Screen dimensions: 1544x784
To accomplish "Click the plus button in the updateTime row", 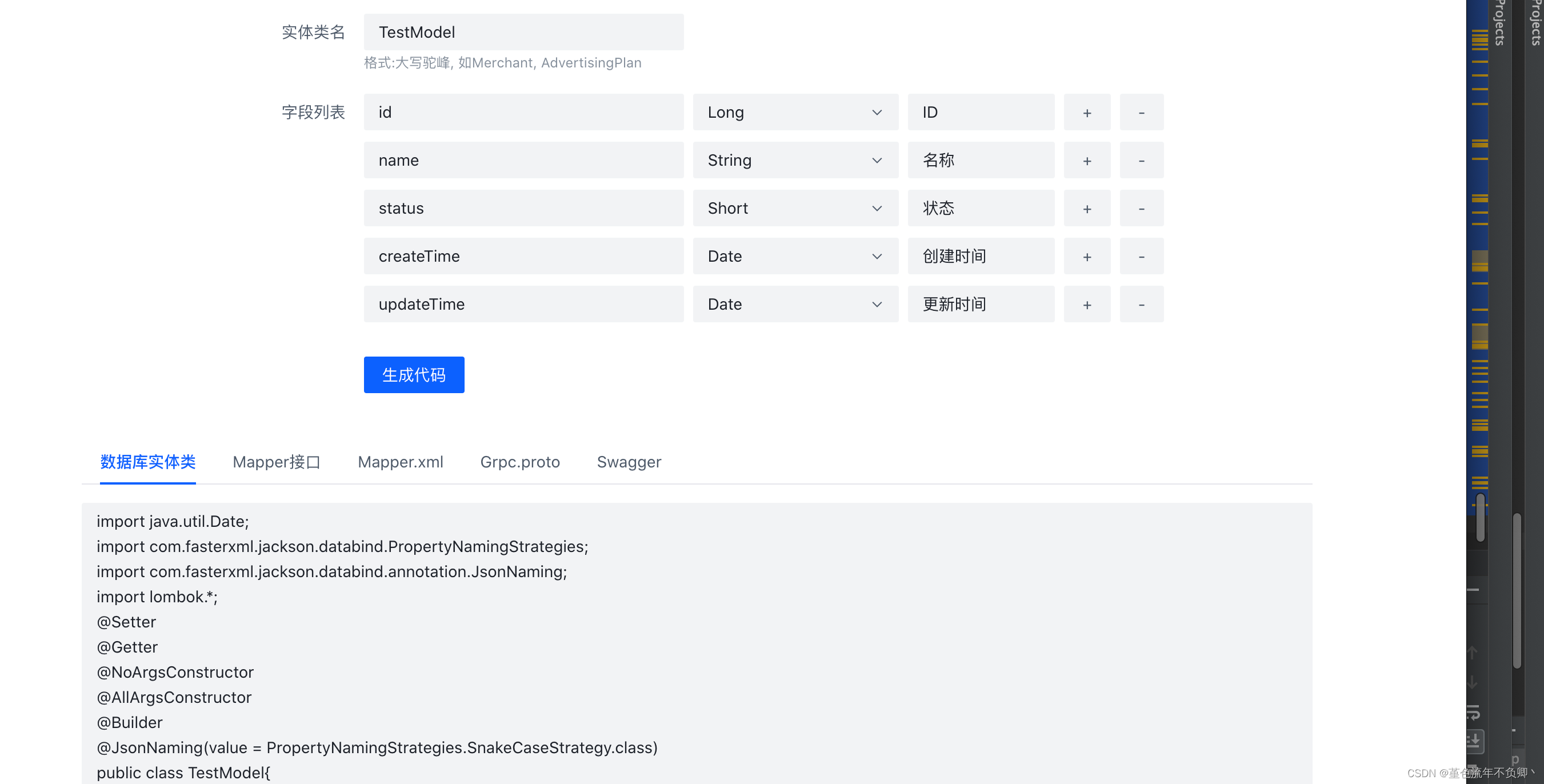I will tap(1087, 304).
